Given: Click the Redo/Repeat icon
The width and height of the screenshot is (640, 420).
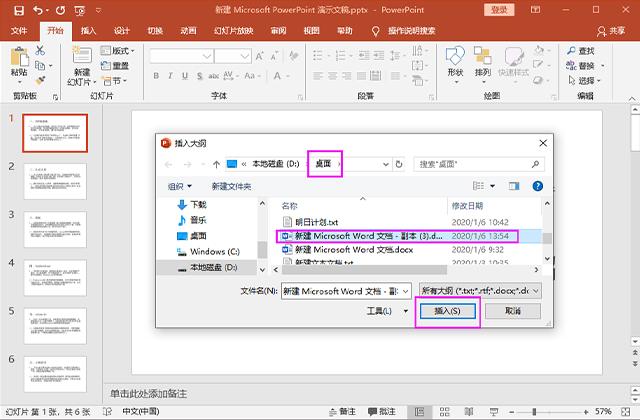Looking at the screenshot, I should tap(60, 10).
